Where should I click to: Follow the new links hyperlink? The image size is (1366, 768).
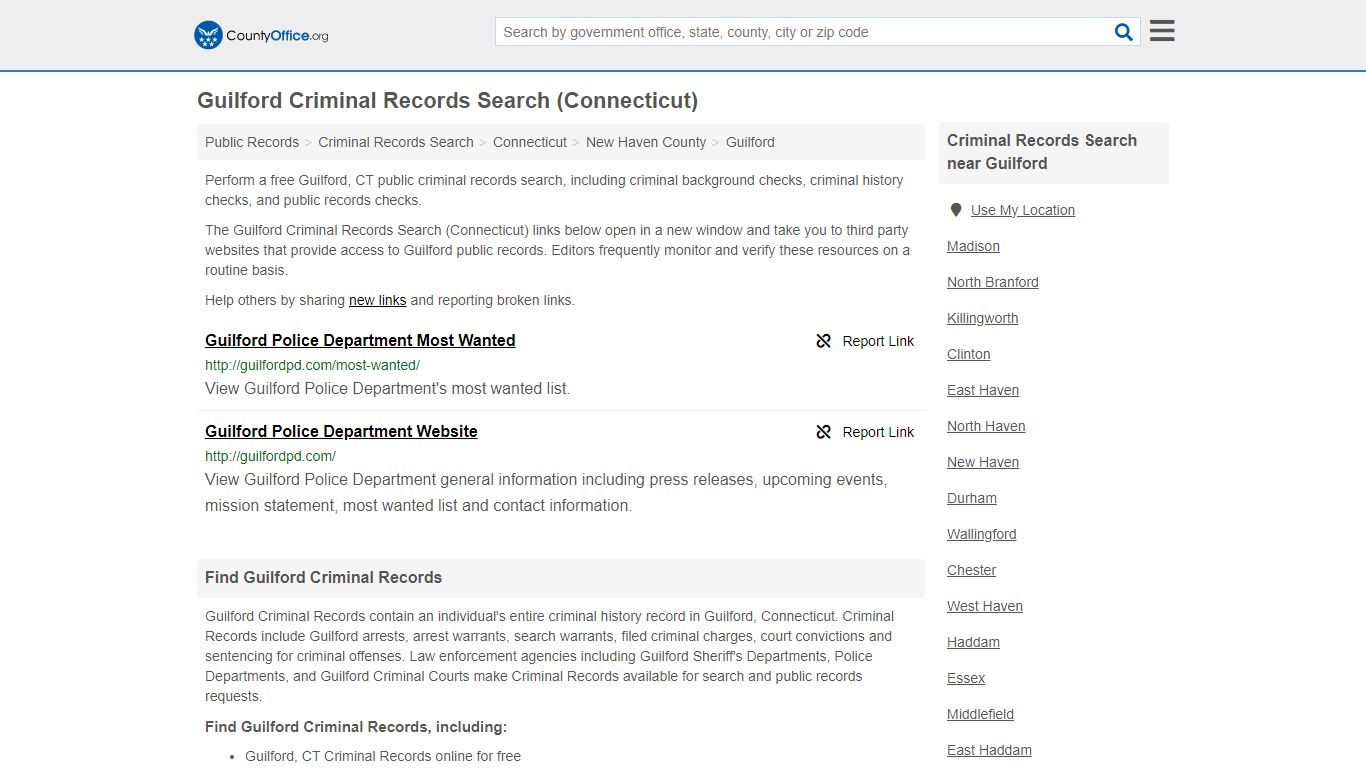pyautogui.click(x=377, y=300)
